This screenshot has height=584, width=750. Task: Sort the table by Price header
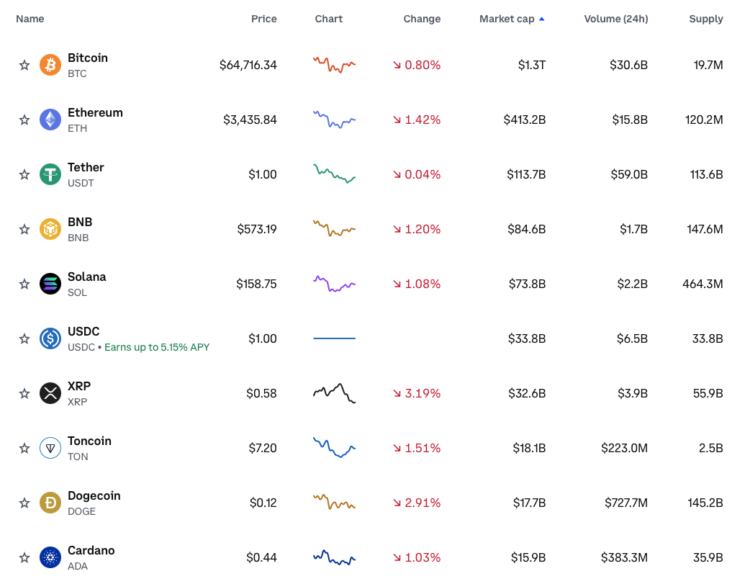click(x=264, y=19)
